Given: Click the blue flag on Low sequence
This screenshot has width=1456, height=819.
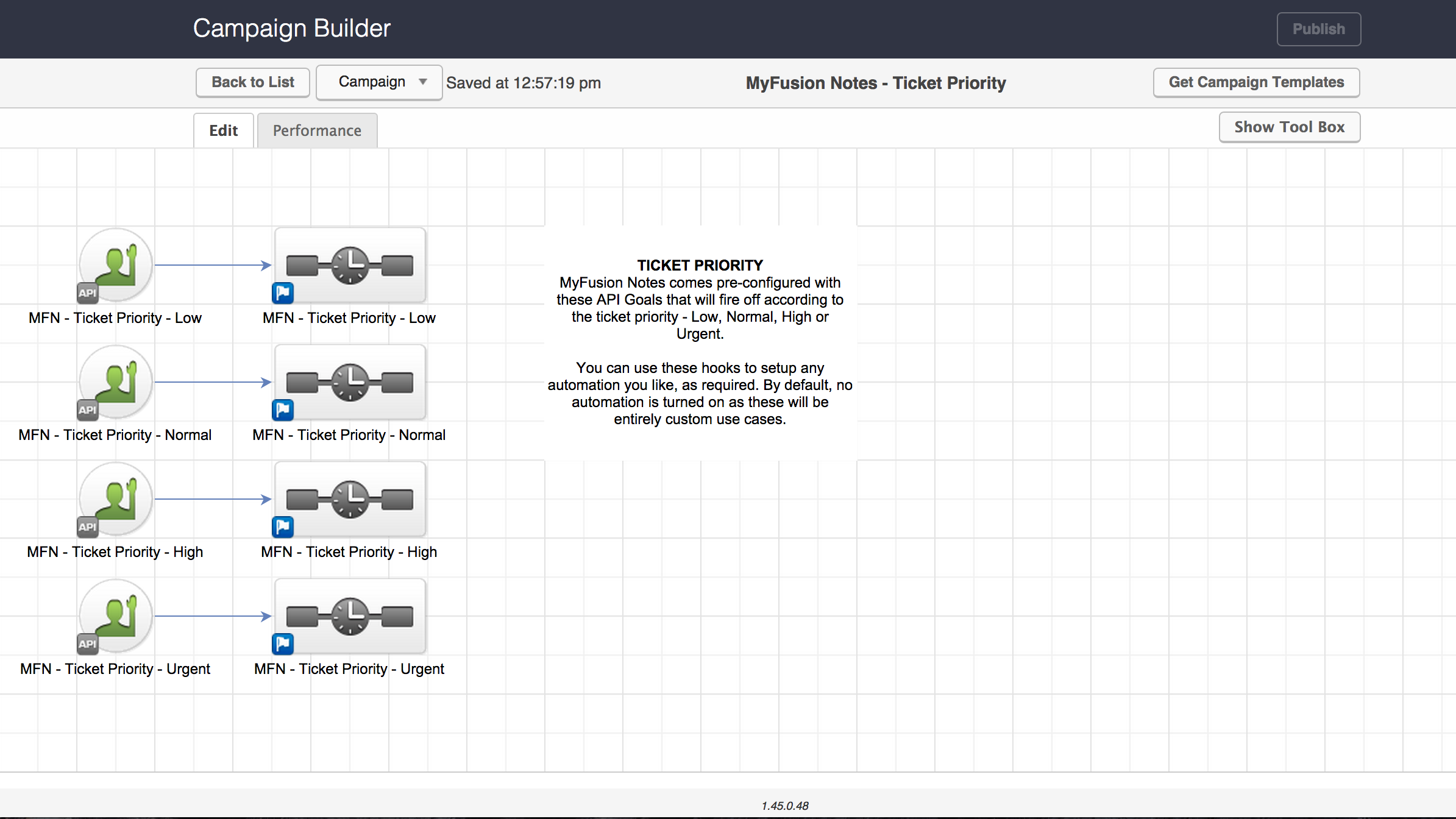Looking at the screenshot, I should (x=283, y=293).
